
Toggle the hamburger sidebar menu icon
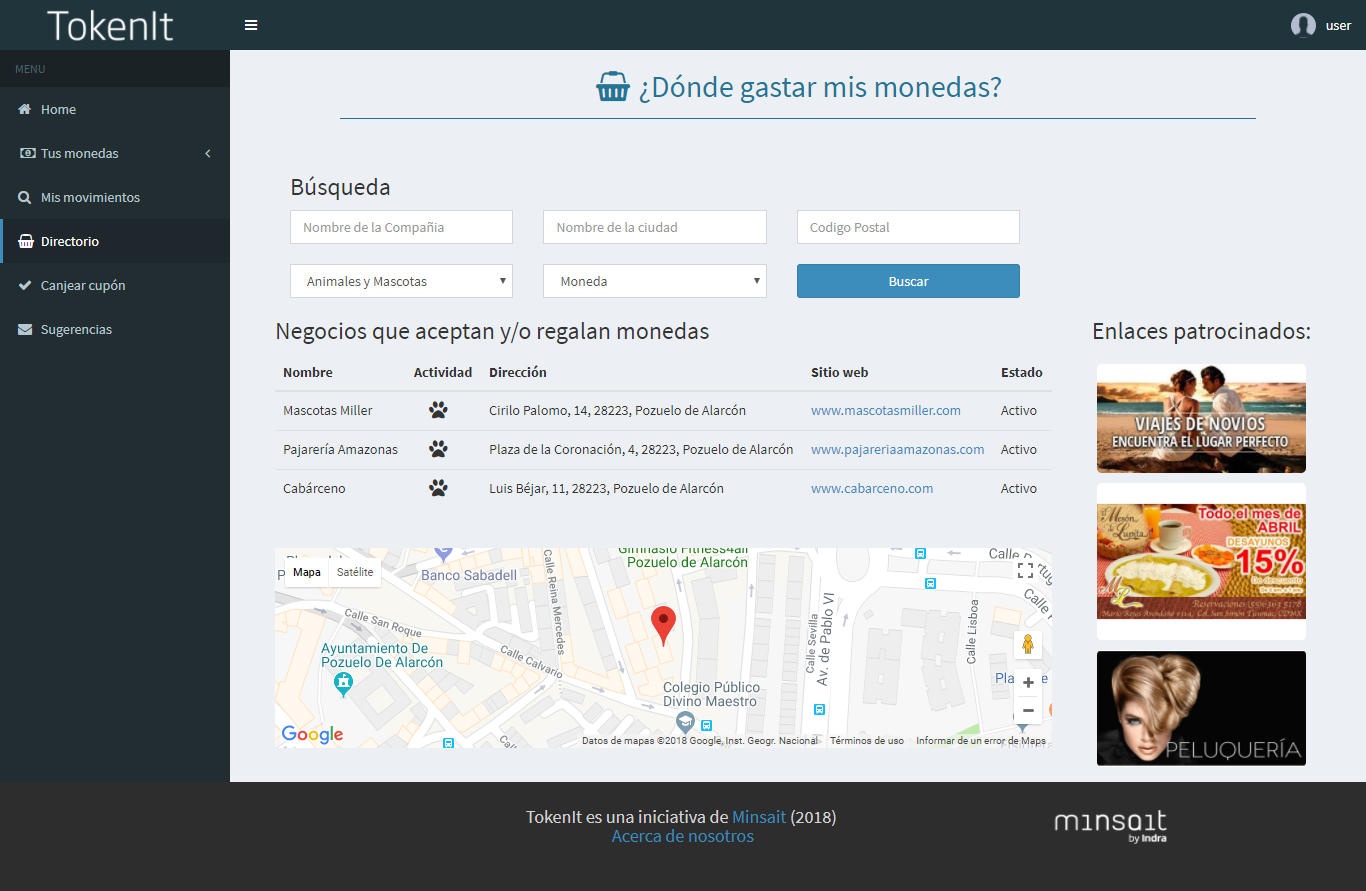pos(251,25)
